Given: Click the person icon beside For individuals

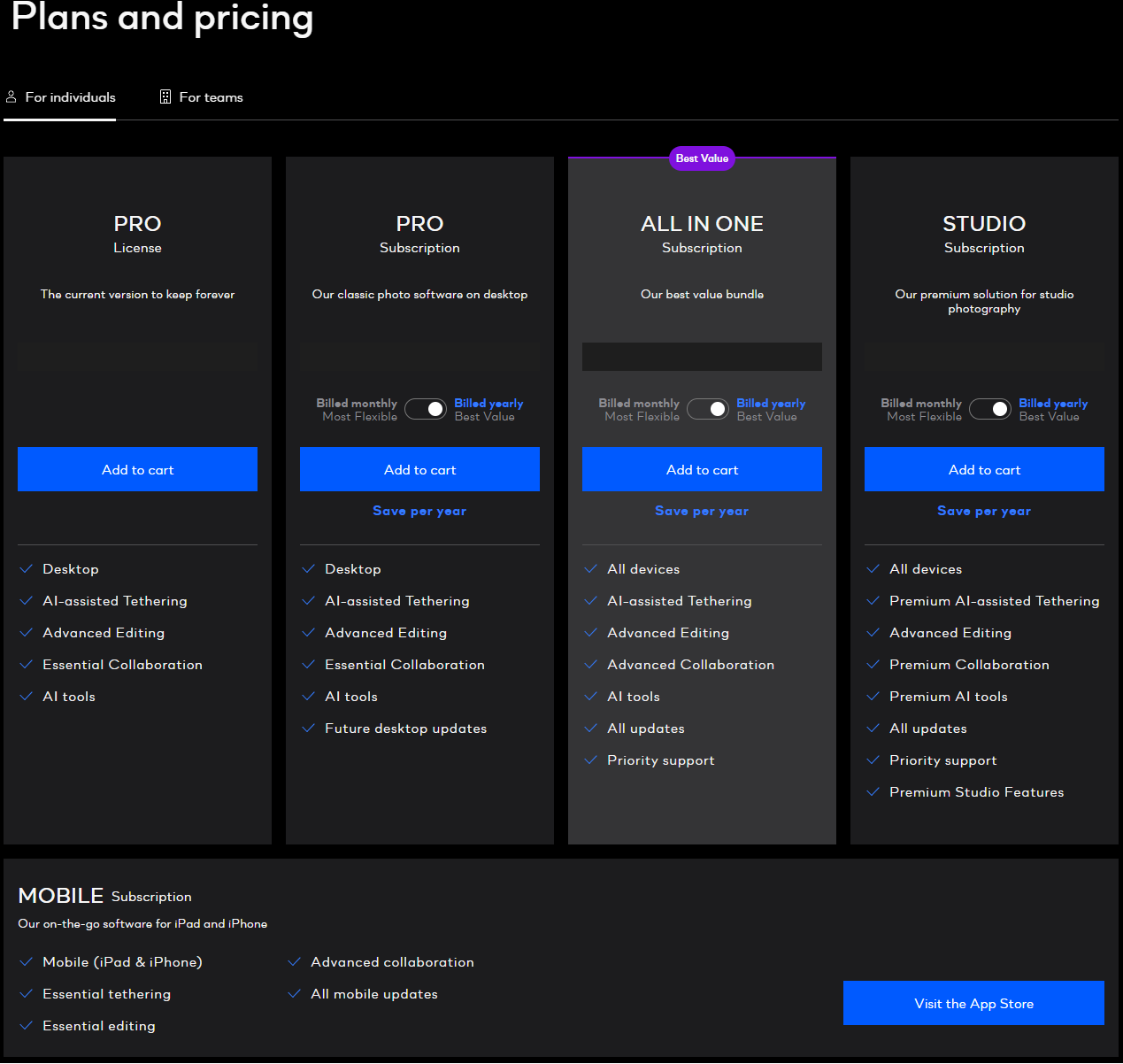Looking at the screenshot, I should (12, 96).
